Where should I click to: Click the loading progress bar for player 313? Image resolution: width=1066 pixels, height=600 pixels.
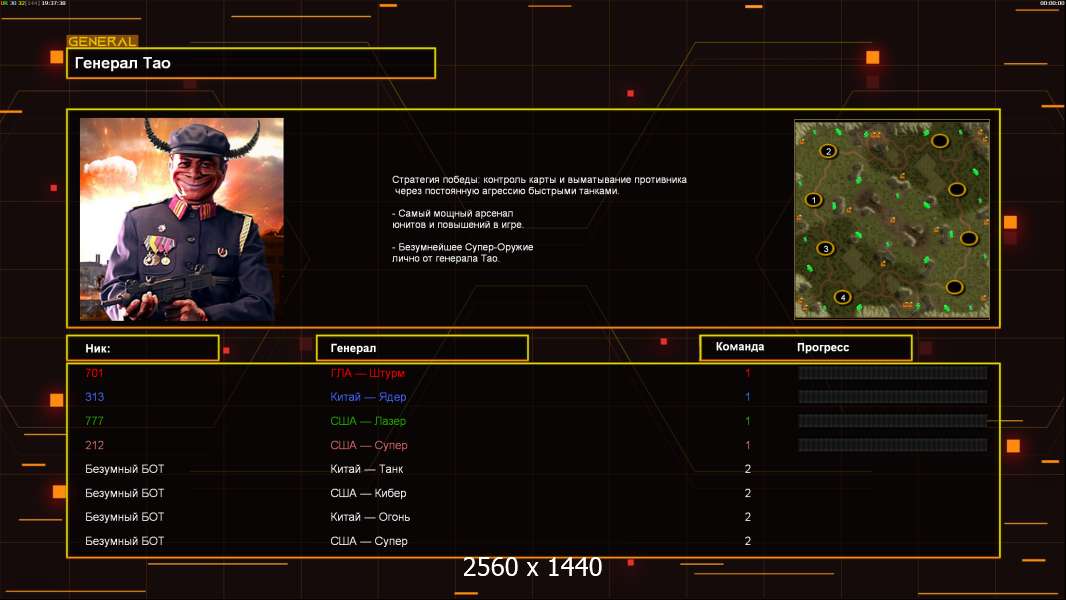click(x=893, y=397)
